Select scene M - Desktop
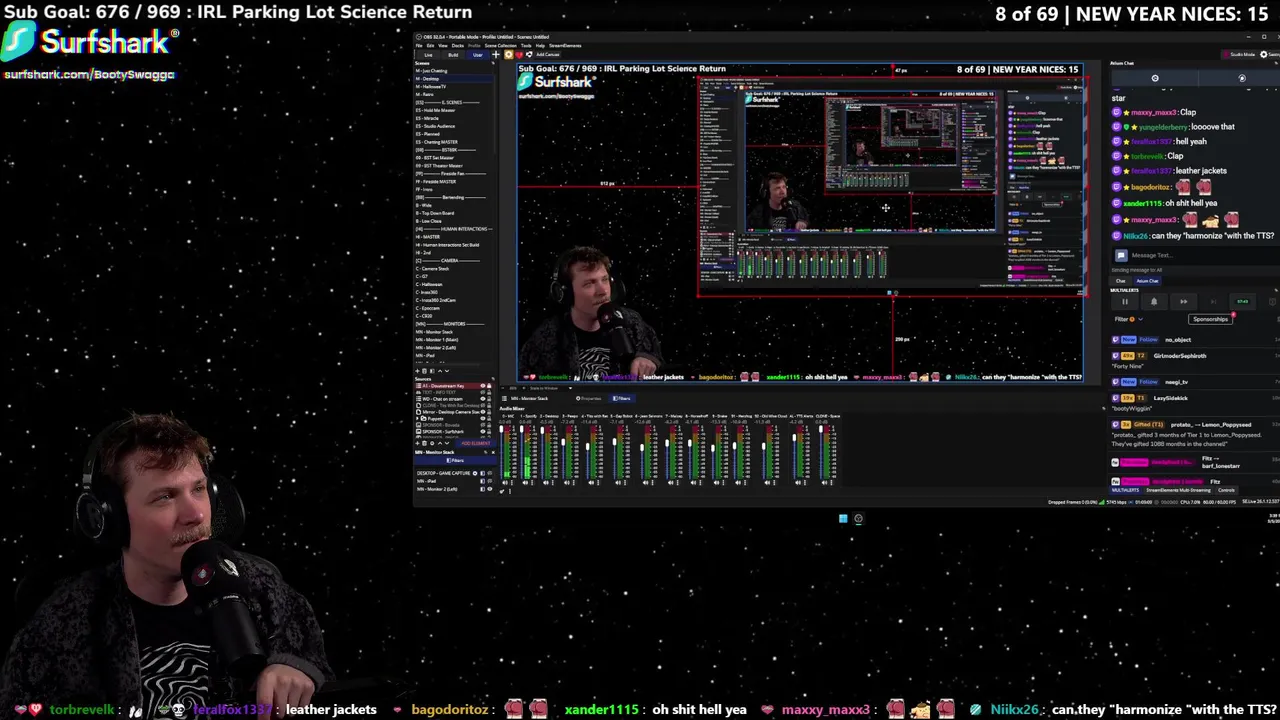The image size is (1280, 720). (x=453, y=79)
